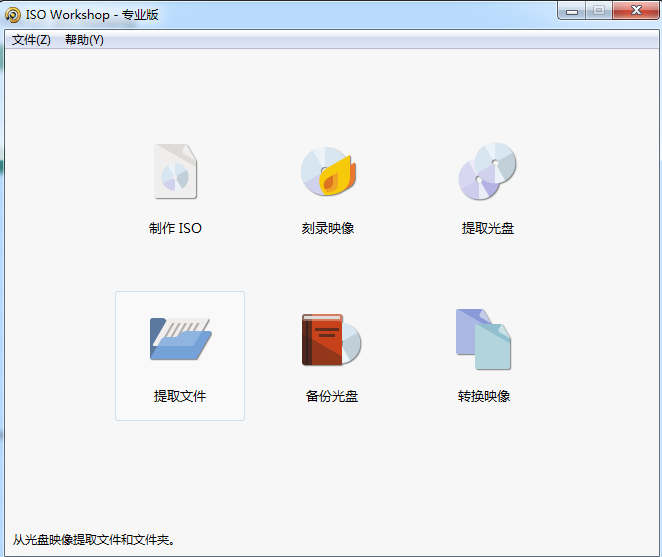This screenshot has height=557, width=662.
Task: Open the 提取文件 folder icon
Action: 181,339
